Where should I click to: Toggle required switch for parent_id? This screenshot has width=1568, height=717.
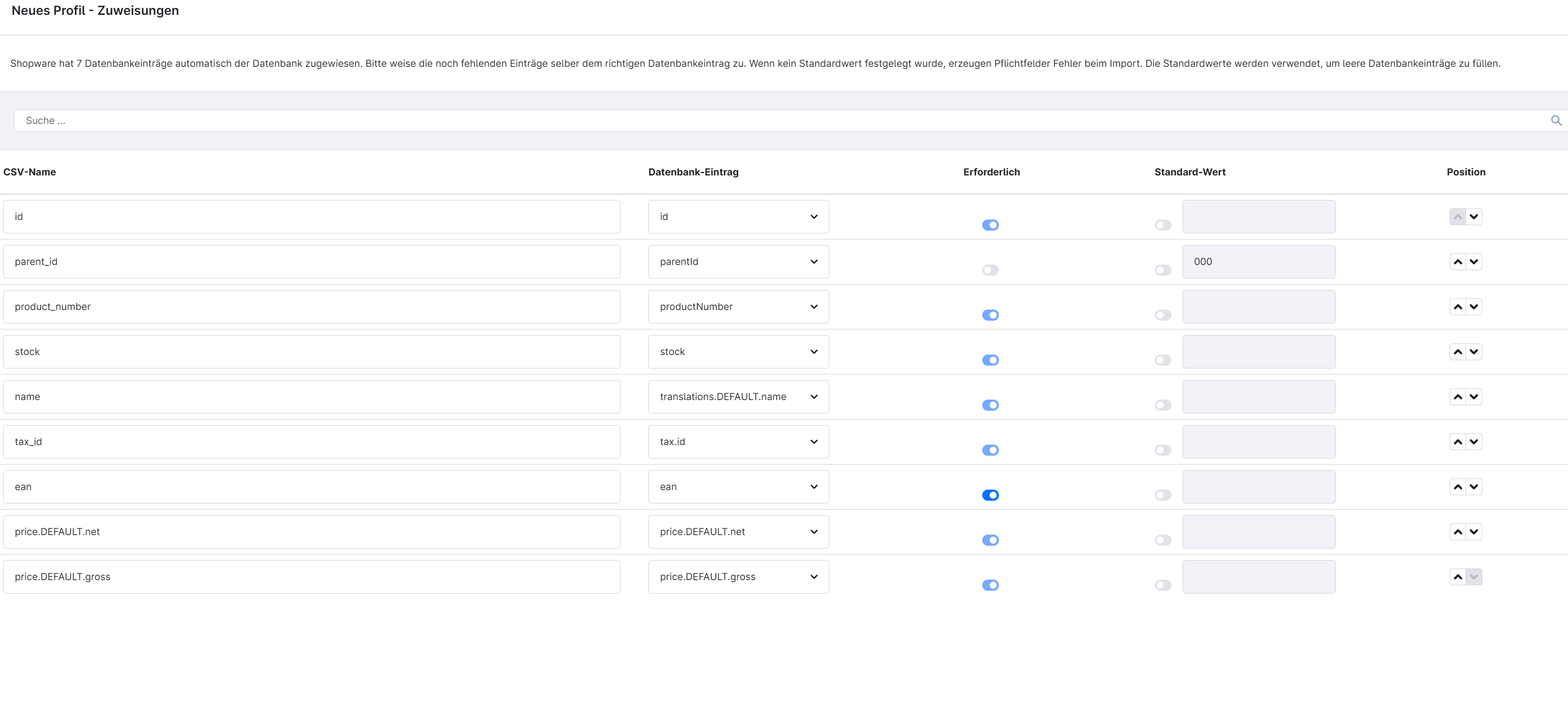pos(990,270)
